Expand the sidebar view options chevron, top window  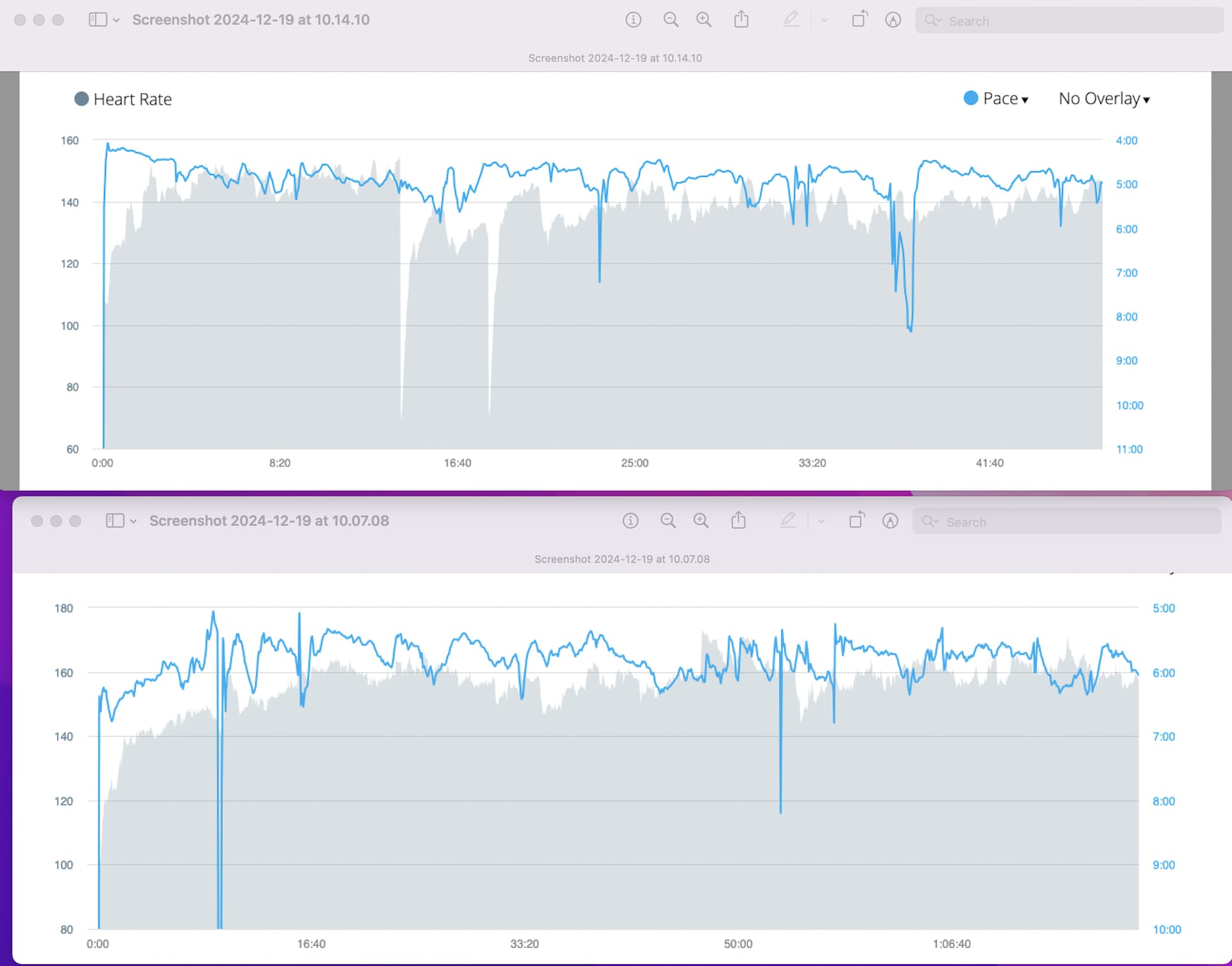[116, 21]
